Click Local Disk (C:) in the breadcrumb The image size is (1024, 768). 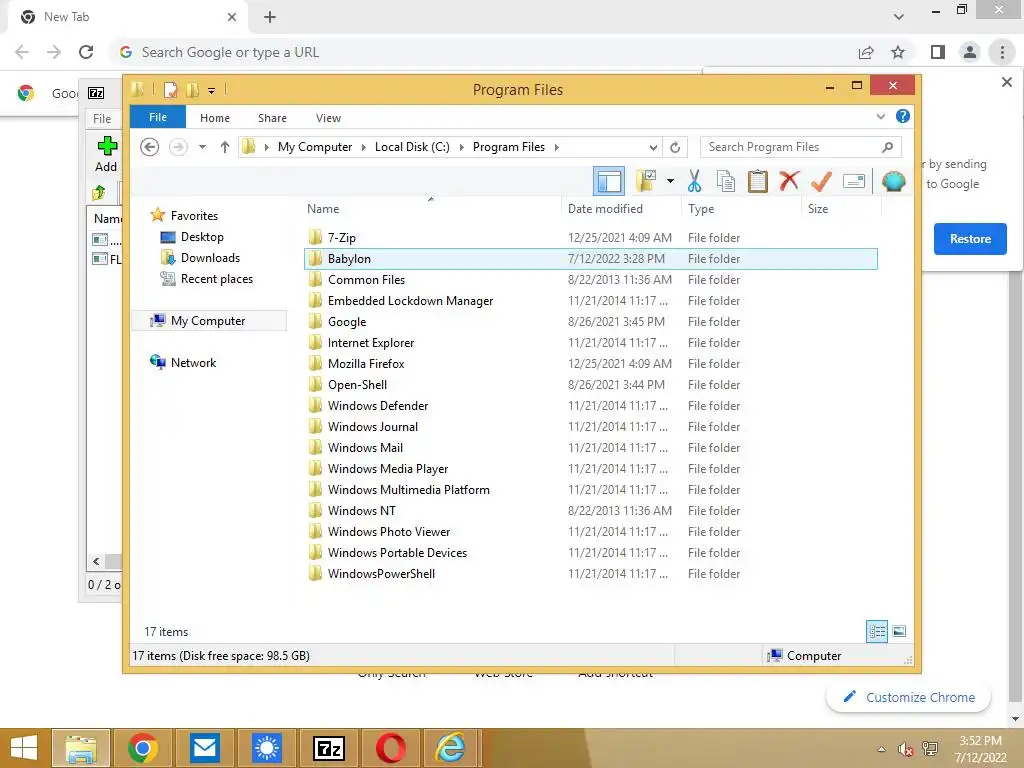point(412,147)
